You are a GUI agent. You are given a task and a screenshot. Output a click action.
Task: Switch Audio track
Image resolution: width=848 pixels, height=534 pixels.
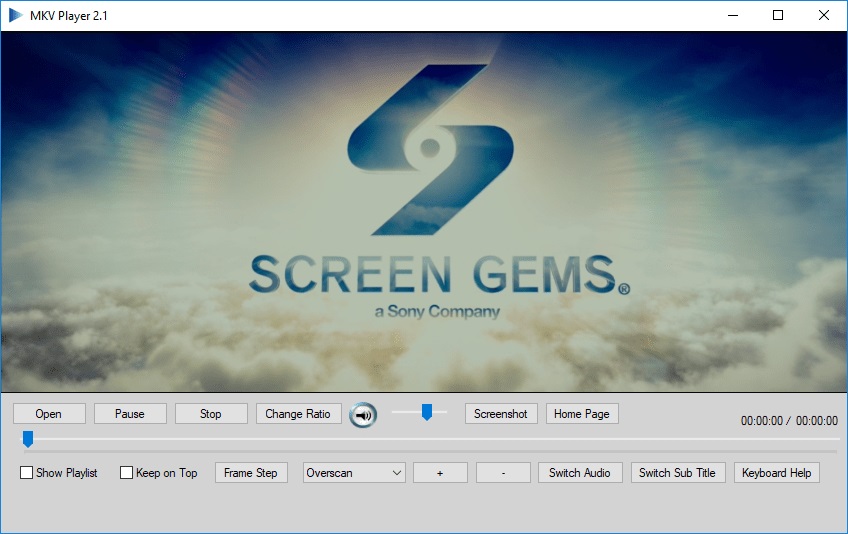tap(580, 472)
